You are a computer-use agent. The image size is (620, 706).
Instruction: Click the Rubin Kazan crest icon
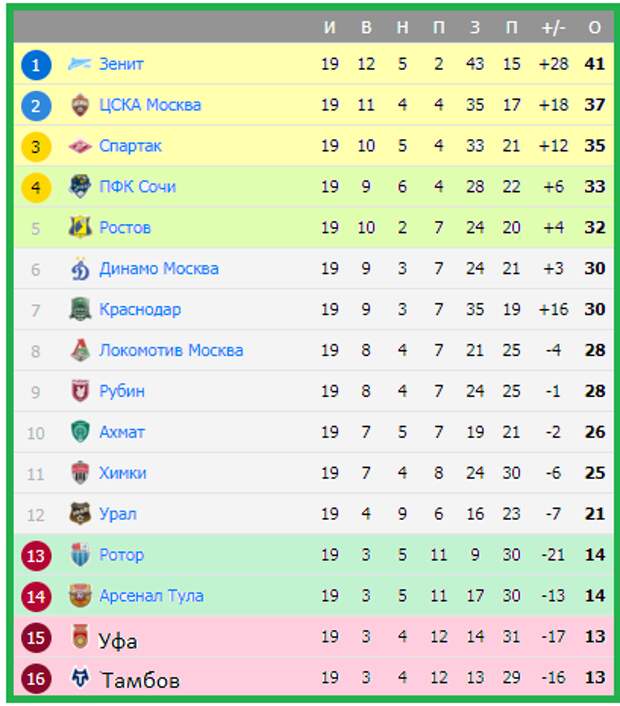(x=80, y=391)
